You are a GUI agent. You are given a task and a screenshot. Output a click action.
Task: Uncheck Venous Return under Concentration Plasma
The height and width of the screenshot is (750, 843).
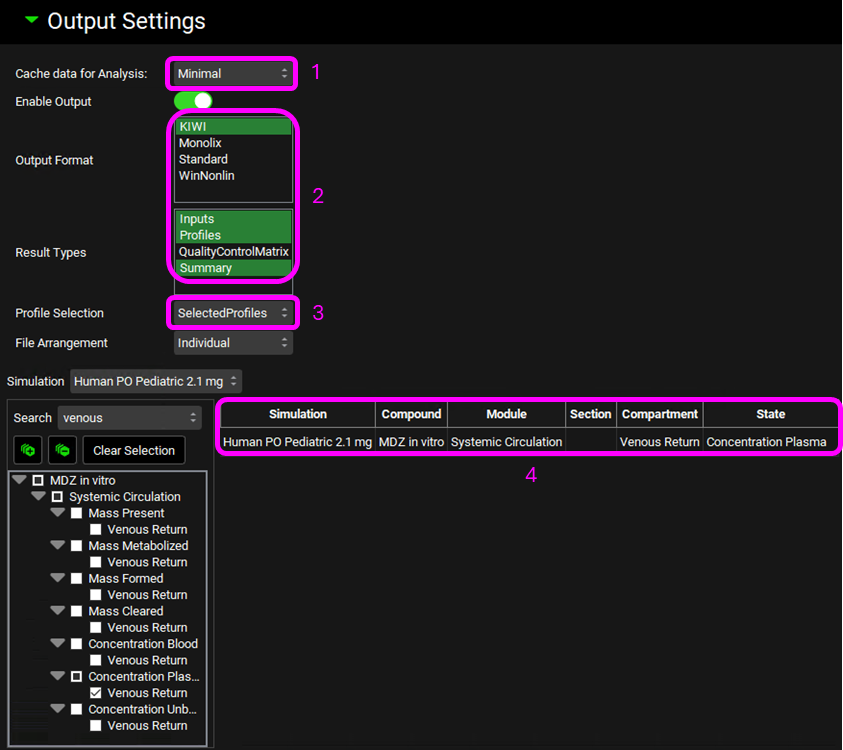pyautogui.click(x=95, y=693)
